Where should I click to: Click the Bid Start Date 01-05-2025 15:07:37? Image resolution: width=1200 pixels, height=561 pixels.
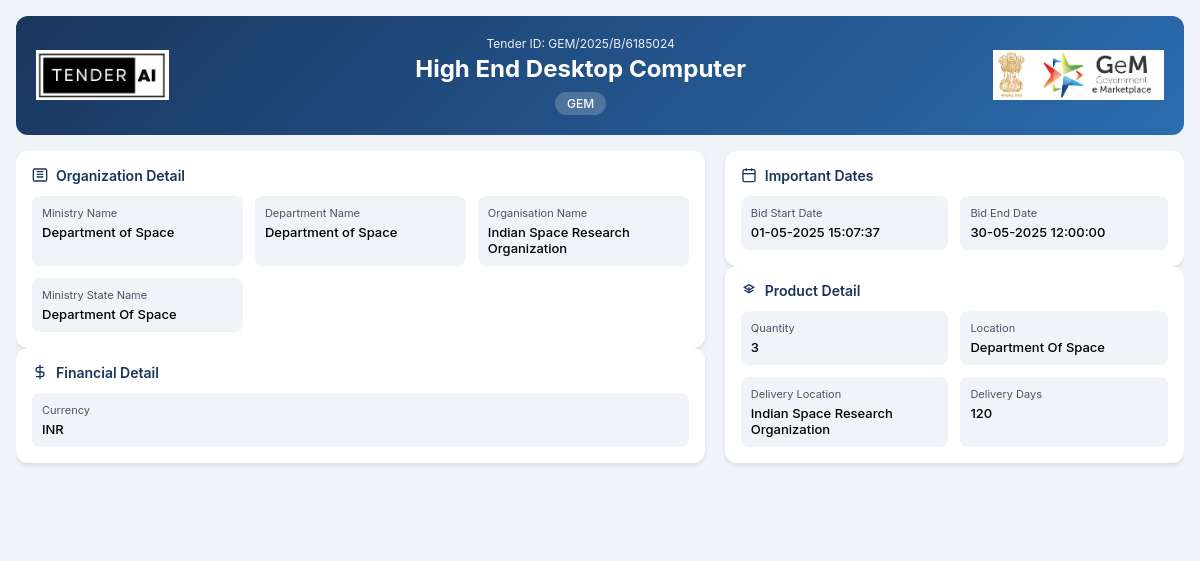pyautogui.click(x=844, y=223)
